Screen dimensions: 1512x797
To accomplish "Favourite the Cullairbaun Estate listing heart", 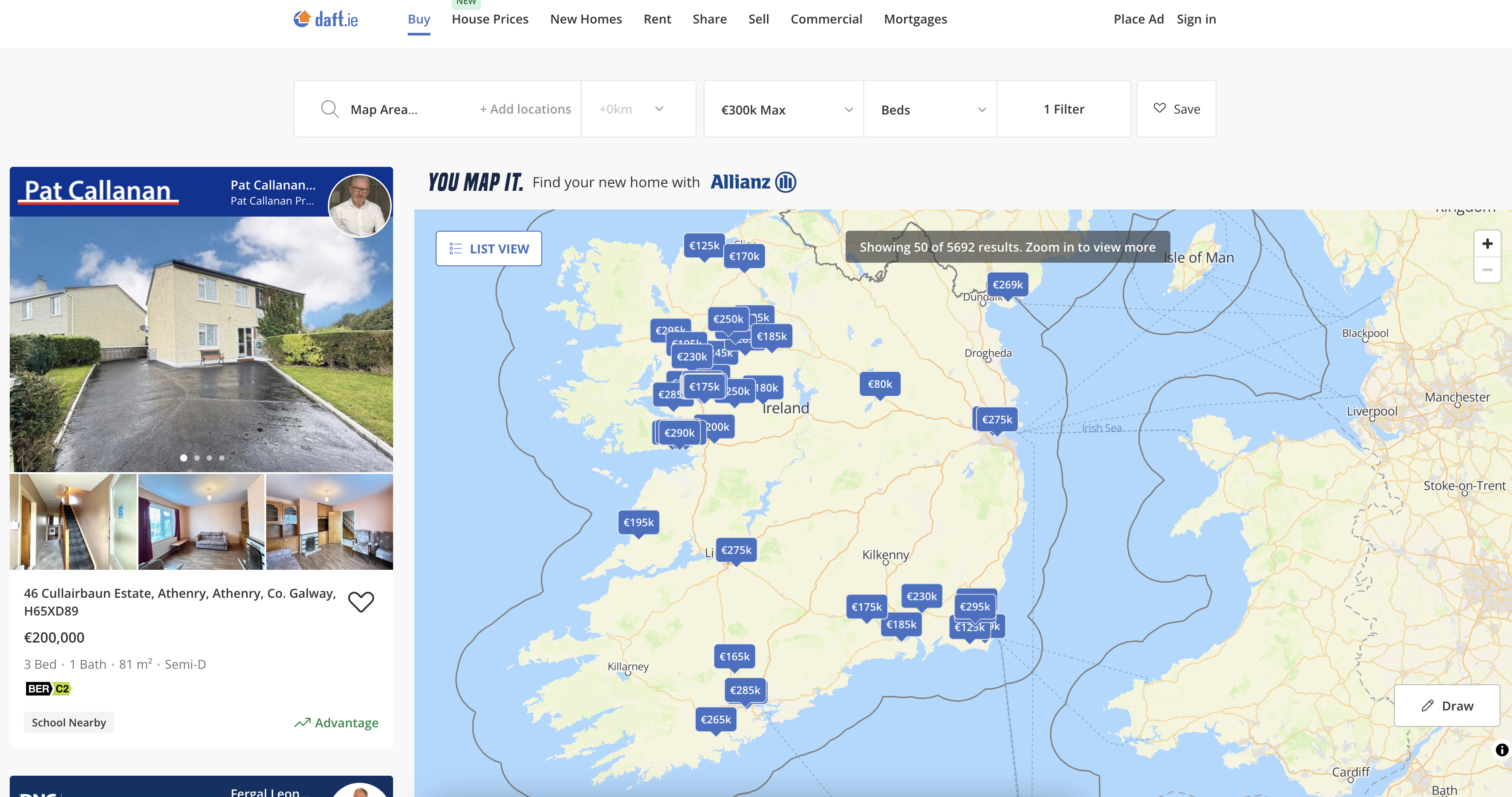I will [360, 602].
